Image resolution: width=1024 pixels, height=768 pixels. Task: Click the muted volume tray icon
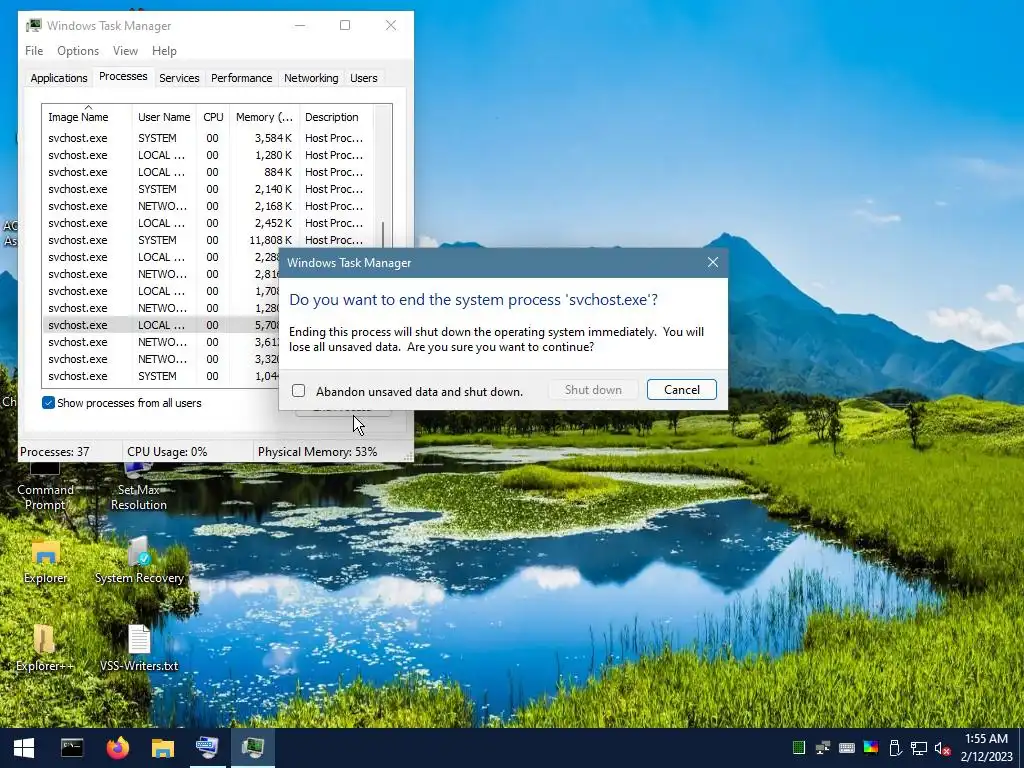click(942, 748)
